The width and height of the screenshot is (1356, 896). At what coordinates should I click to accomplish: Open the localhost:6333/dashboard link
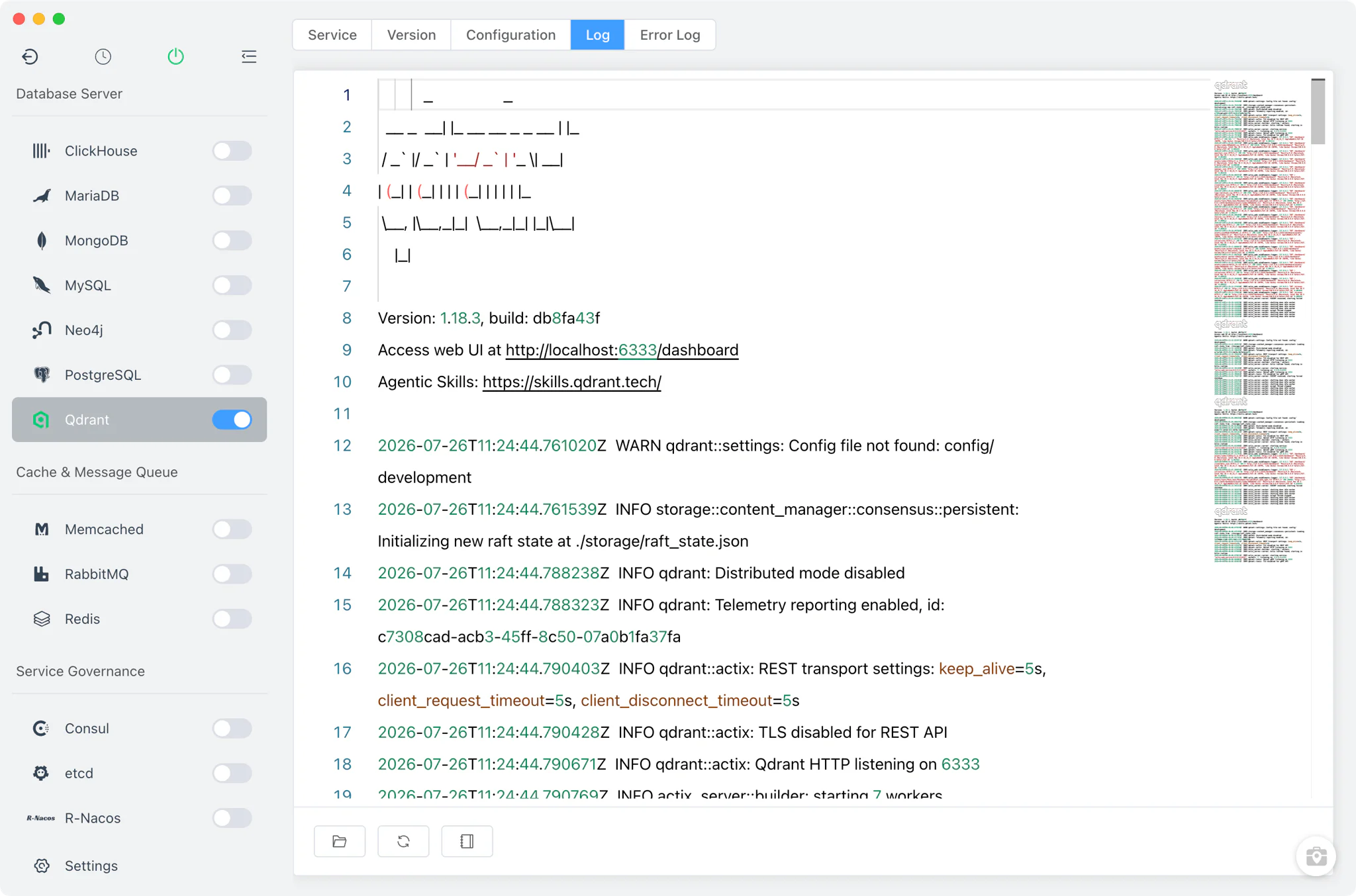pos(622,350)
